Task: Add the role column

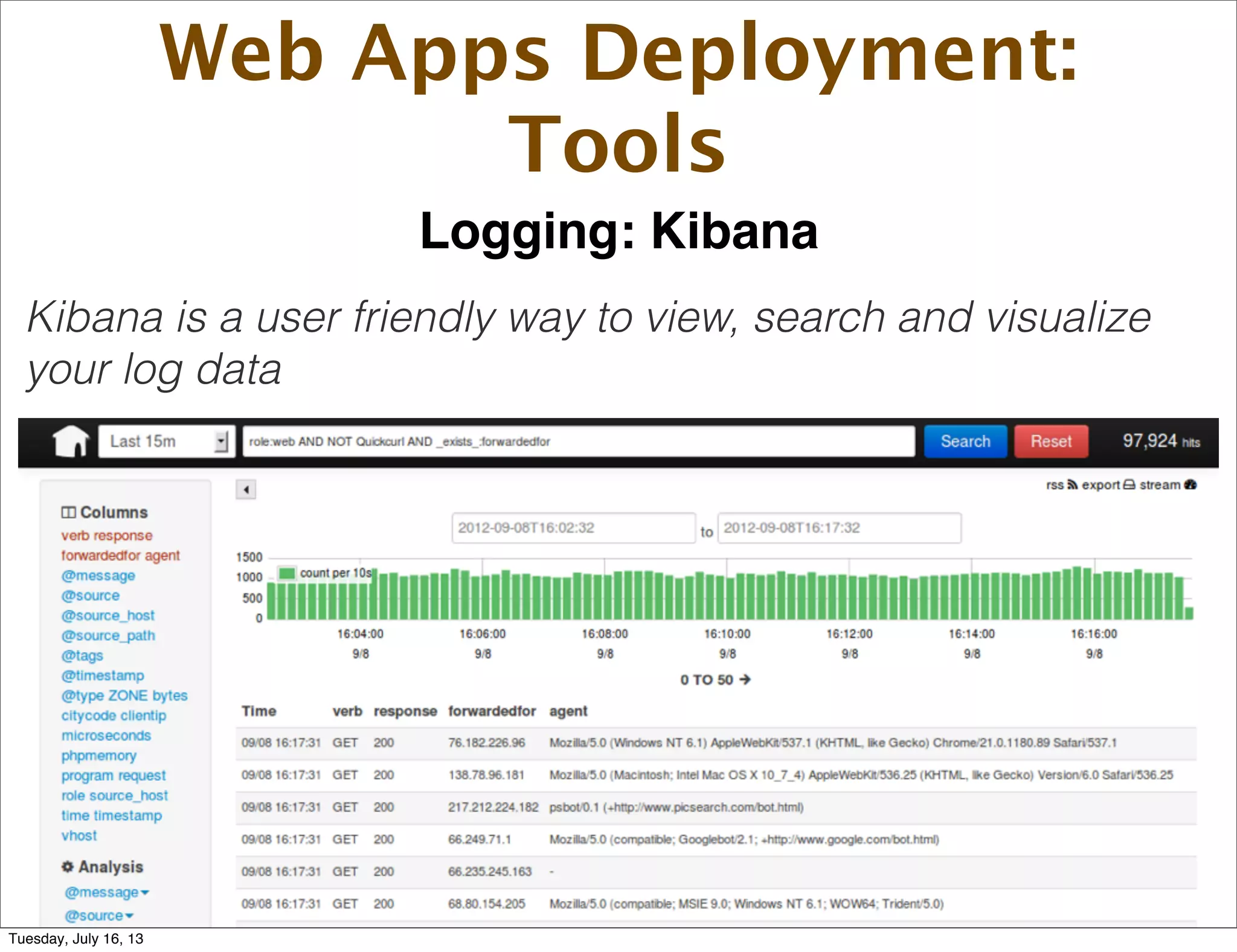Action: [x=72, y=796]
